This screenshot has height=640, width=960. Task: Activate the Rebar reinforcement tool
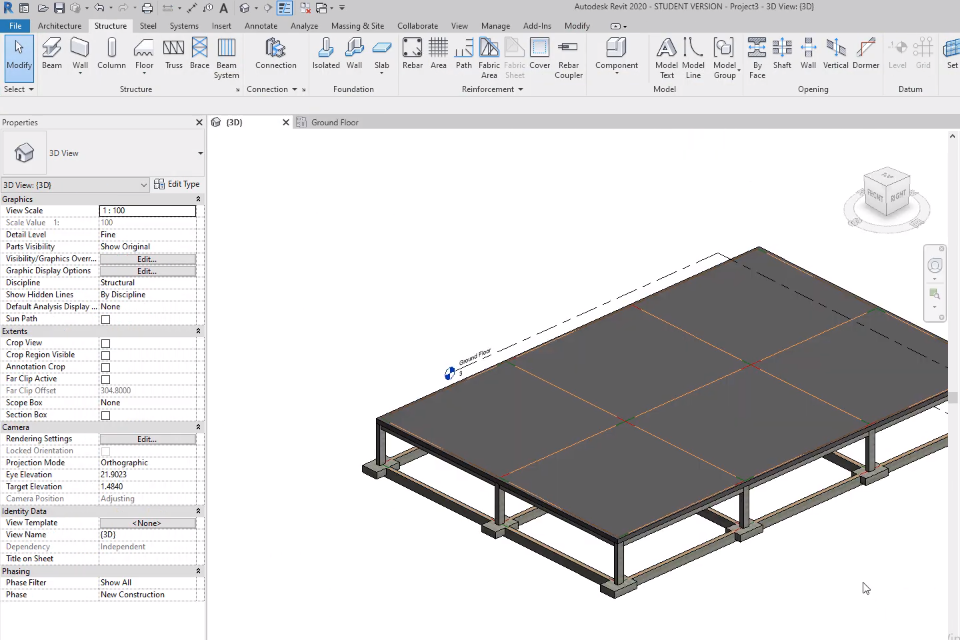pyautogui.click(x=412, y=53)
